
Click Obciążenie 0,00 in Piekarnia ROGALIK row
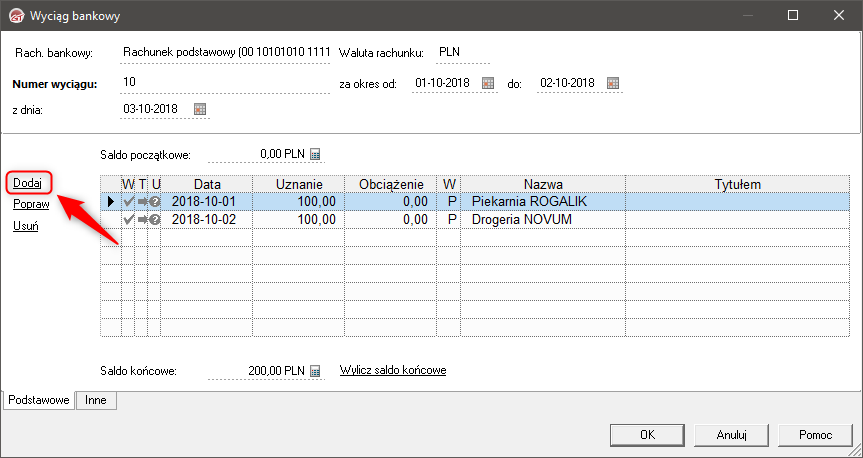390,201
